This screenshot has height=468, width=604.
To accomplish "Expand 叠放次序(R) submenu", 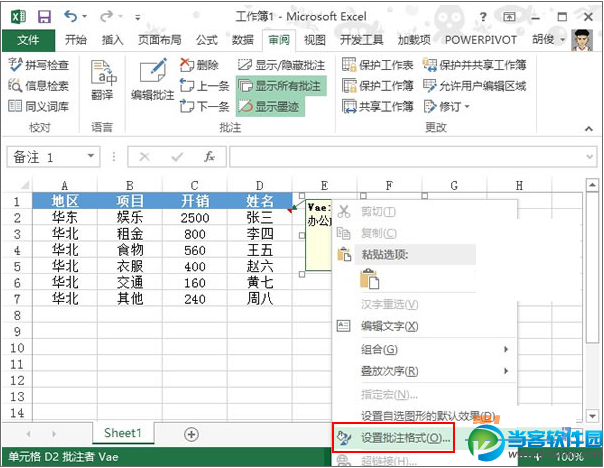I will [424, 371].
